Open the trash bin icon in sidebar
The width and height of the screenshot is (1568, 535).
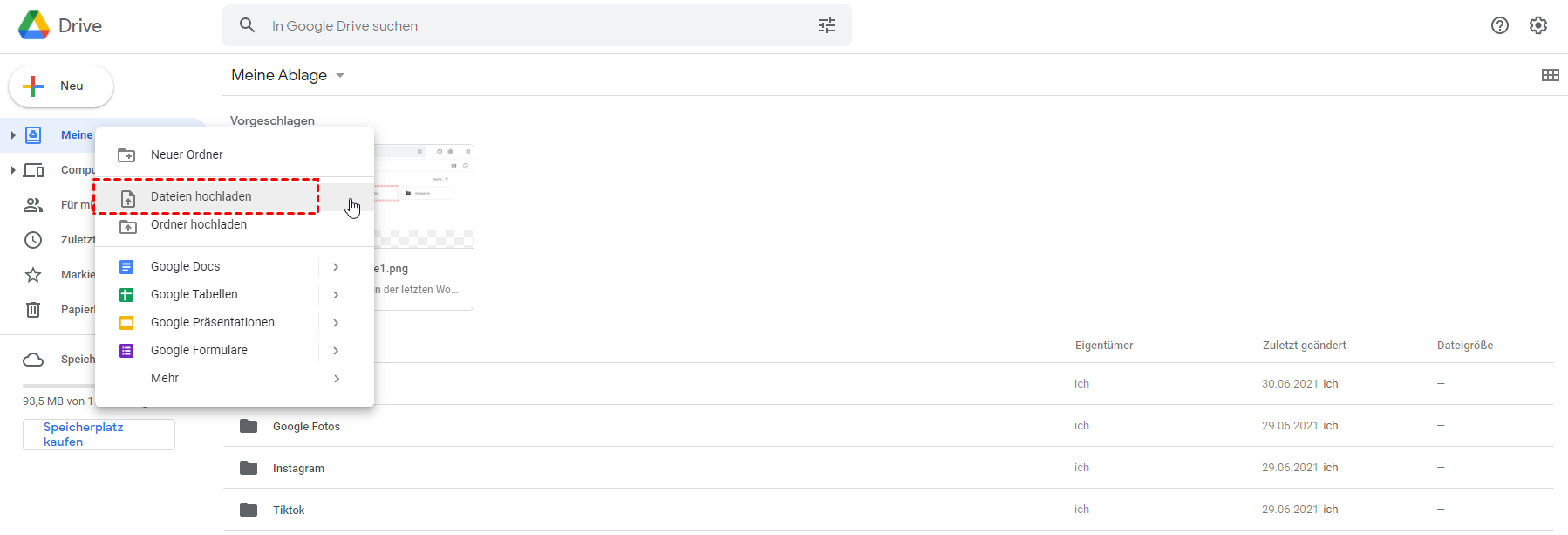point(33,310)
